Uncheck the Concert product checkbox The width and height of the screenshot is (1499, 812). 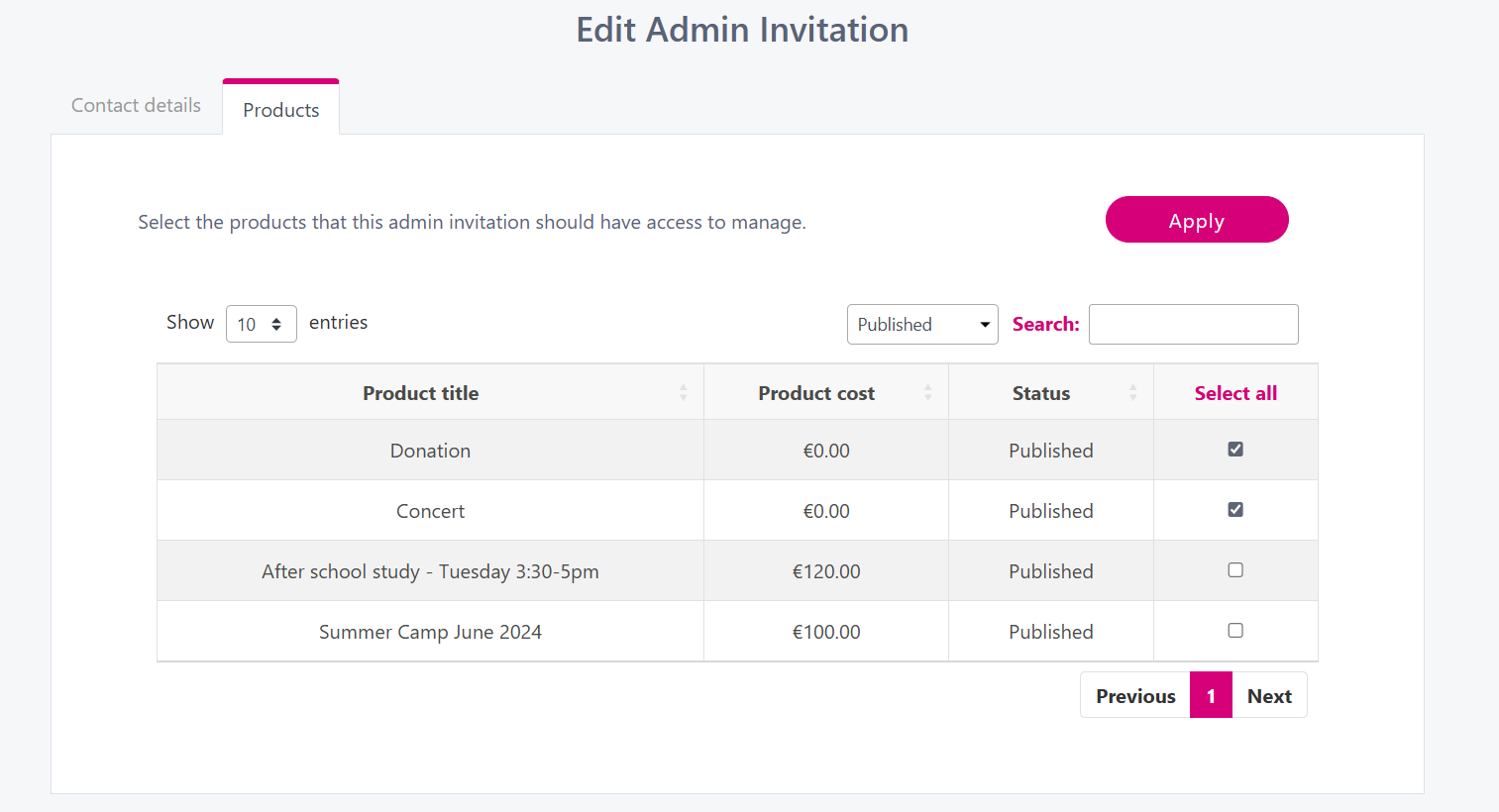[x=1235, y=510]
